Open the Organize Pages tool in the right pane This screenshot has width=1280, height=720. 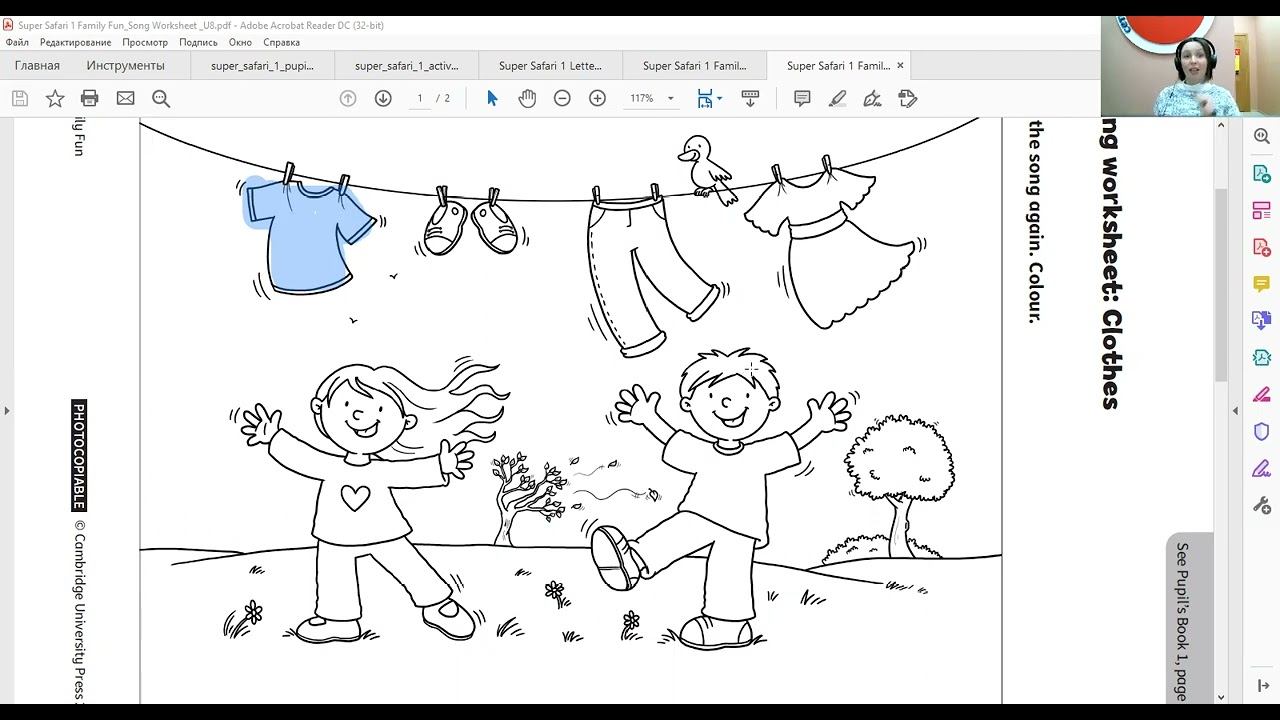pyautogui.click(x=1262, y=211)
